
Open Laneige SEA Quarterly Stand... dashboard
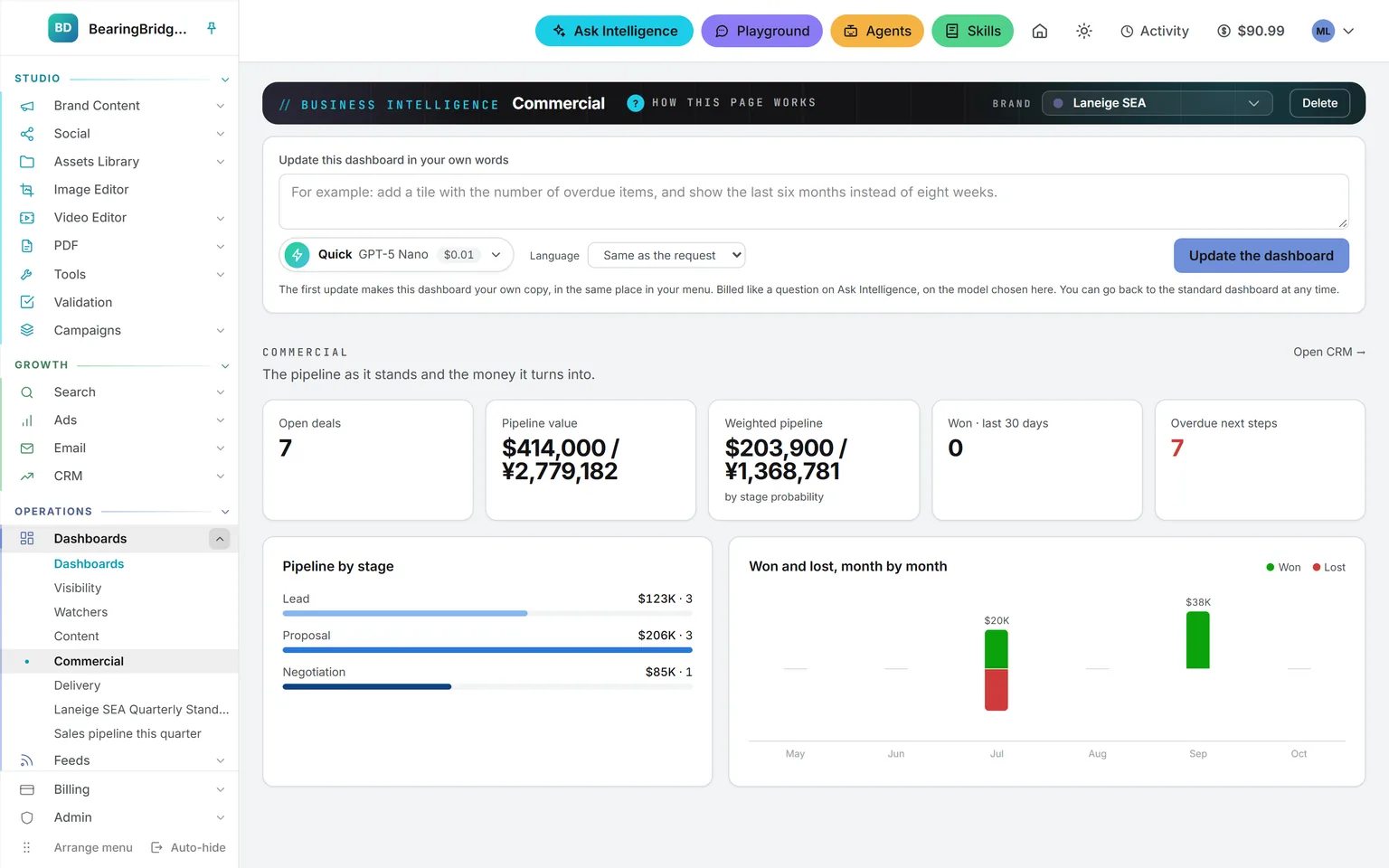tap(141, 710)
